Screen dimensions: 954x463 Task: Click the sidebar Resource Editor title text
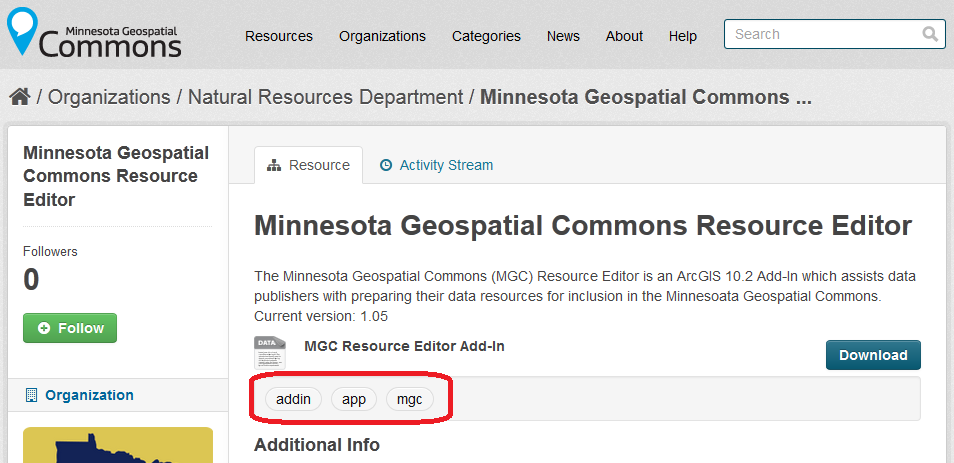pyautogui.click(x=116, y=176)
